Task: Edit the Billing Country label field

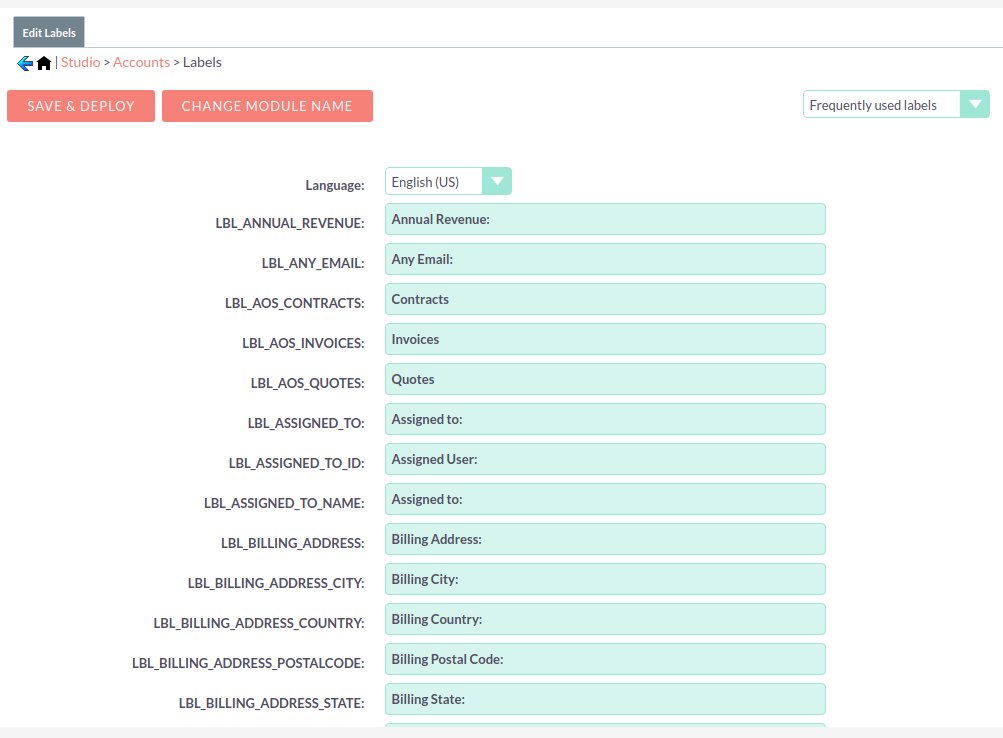Action: click(605, 619)
